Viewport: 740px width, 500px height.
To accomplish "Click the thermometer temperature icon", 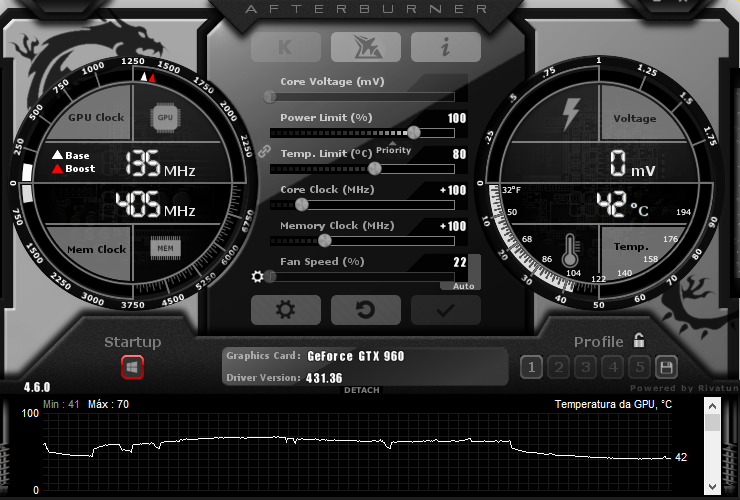I will click(570, 250).
